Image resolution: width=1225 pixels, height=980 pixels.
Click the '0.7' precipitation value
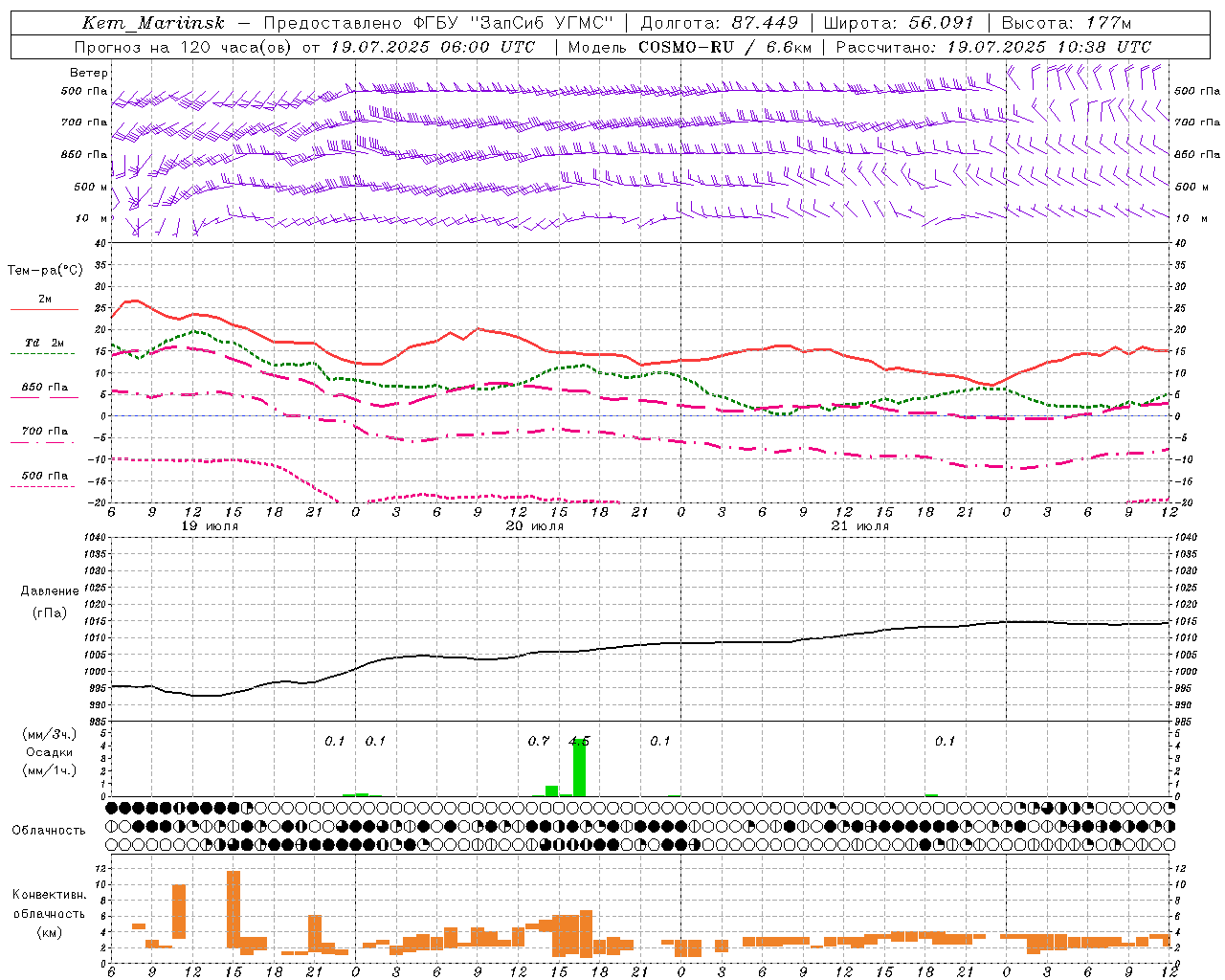tap(539, 741)
